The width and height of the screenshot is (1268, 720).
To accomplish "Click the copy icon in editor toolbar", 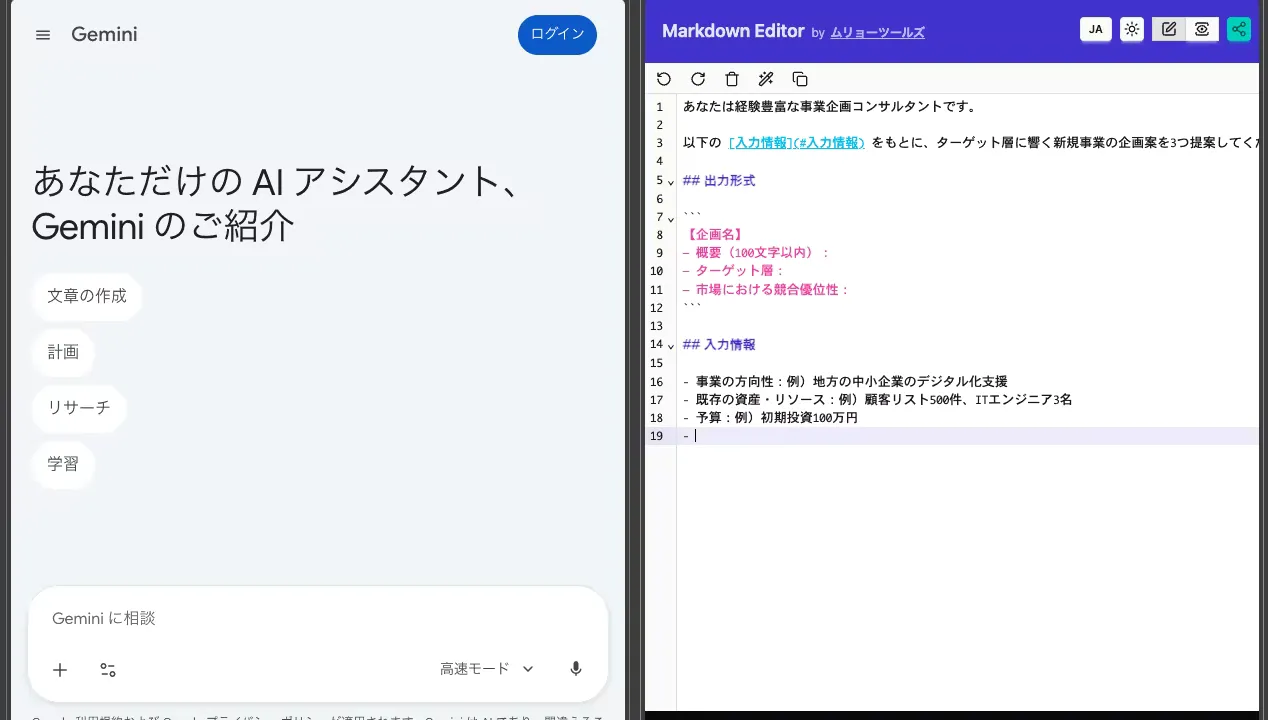I will (x=800, y=79).
